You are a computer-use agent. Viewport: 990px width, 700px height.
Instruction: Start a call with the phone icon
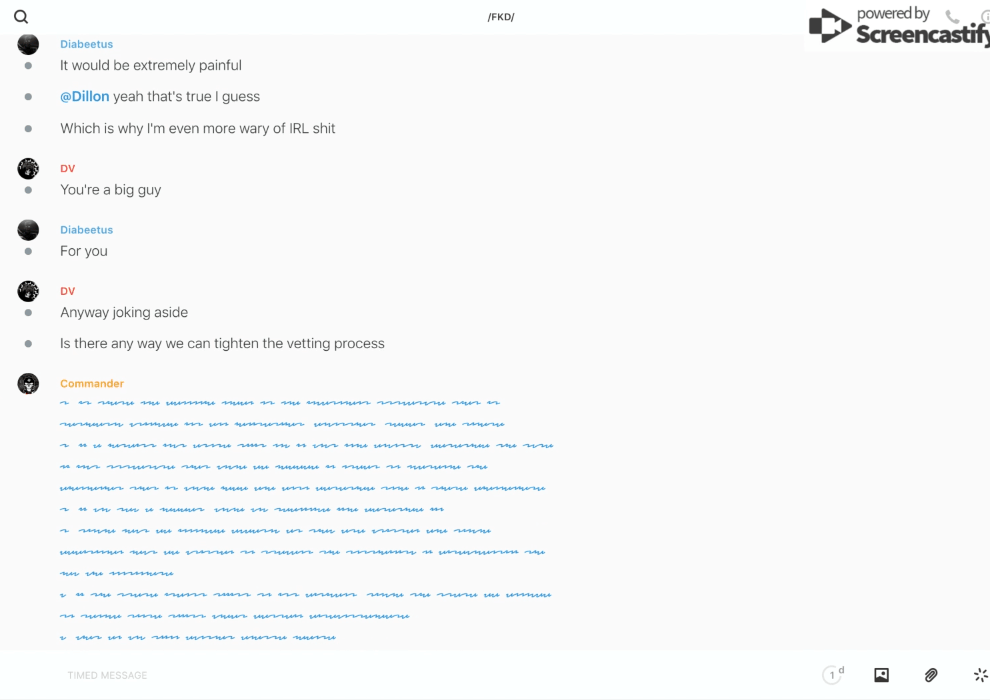pos(952,17)
